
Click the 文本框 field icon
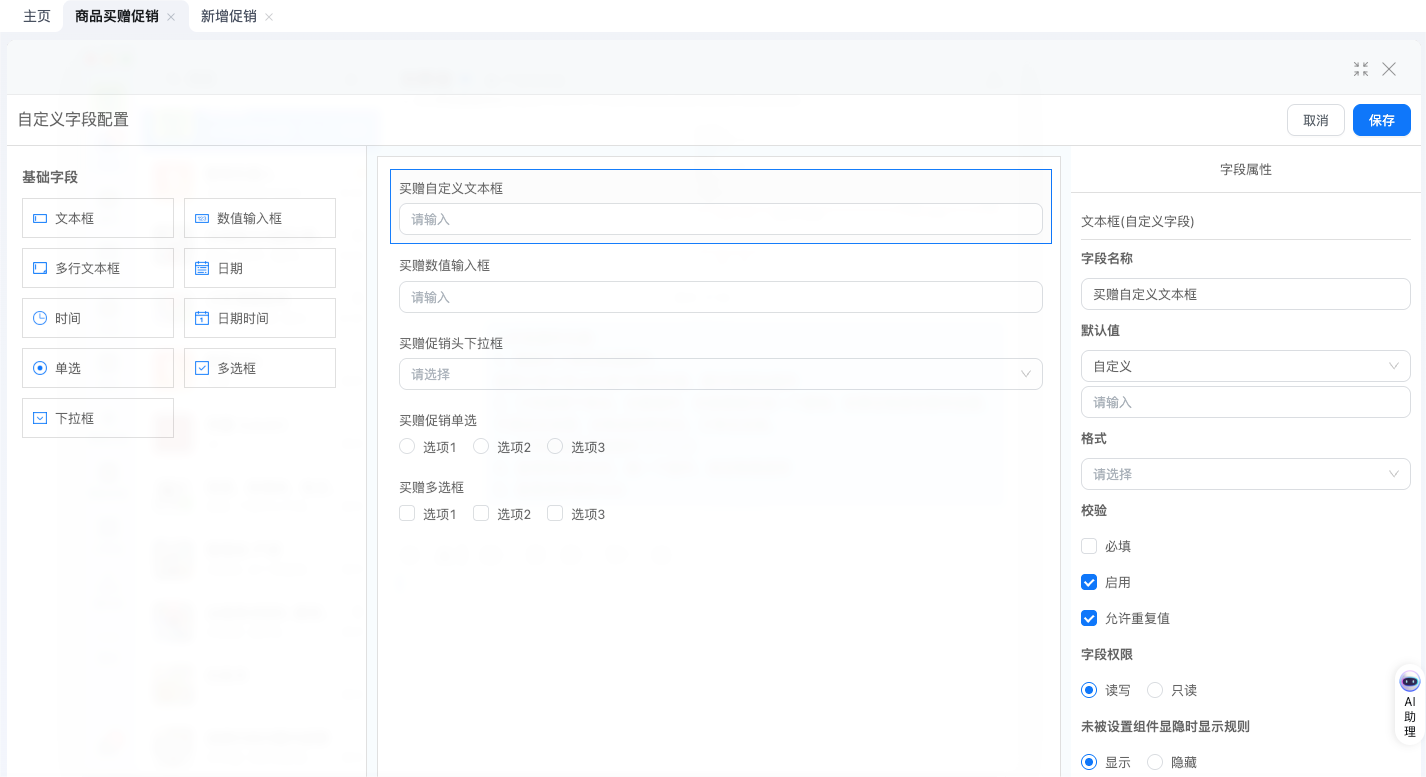coord(40,218)
